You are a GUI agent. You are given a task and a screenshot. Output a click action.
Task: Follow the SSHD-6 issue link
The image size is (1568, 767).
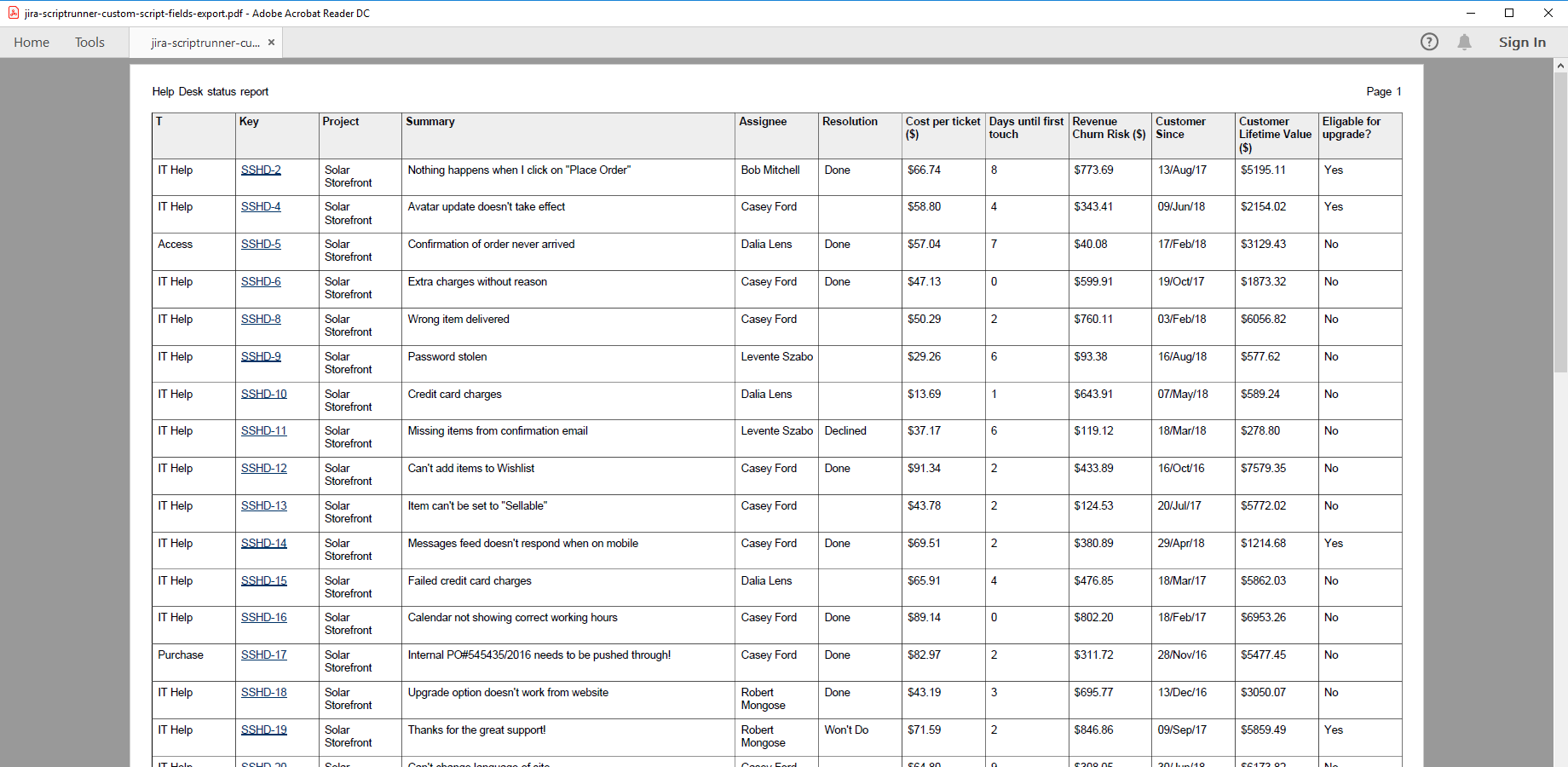click(261, 282)
